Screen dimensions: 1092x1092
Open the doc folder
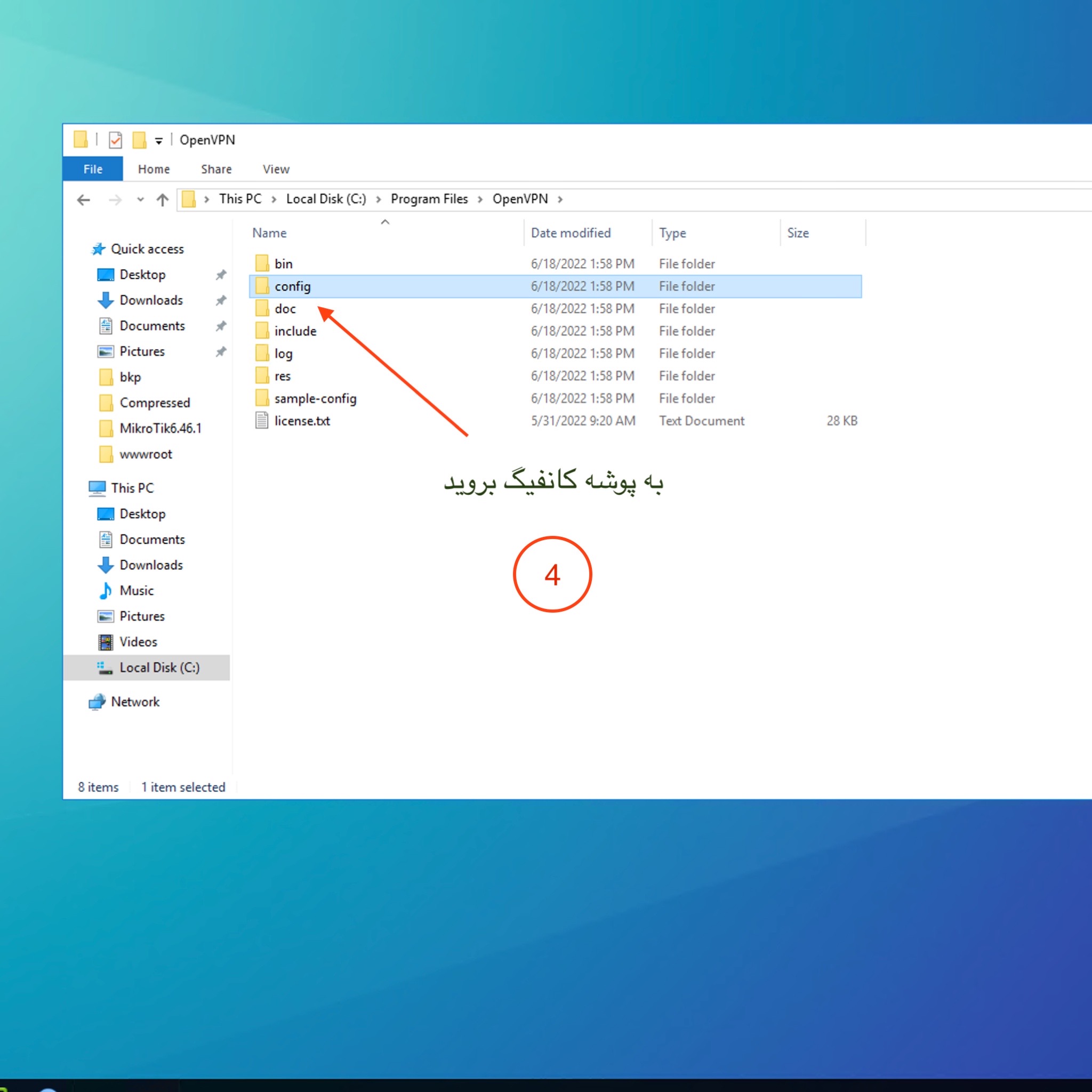click(x=284, y=308)
